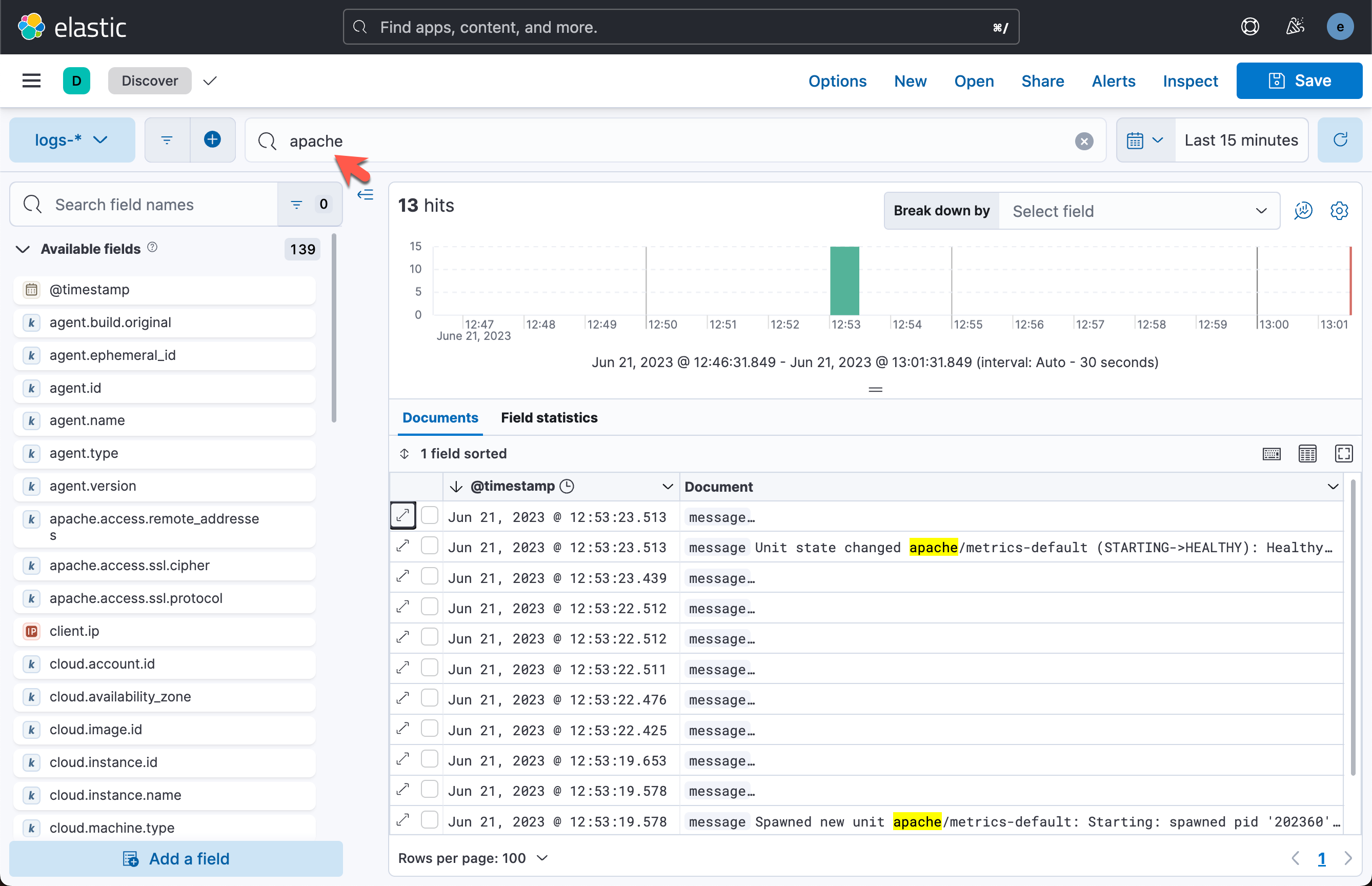Open the help menu lifebuoy icon
Image resolution: width=1372 pixels, height=886 pixels.
click(x=1249, y=27)
